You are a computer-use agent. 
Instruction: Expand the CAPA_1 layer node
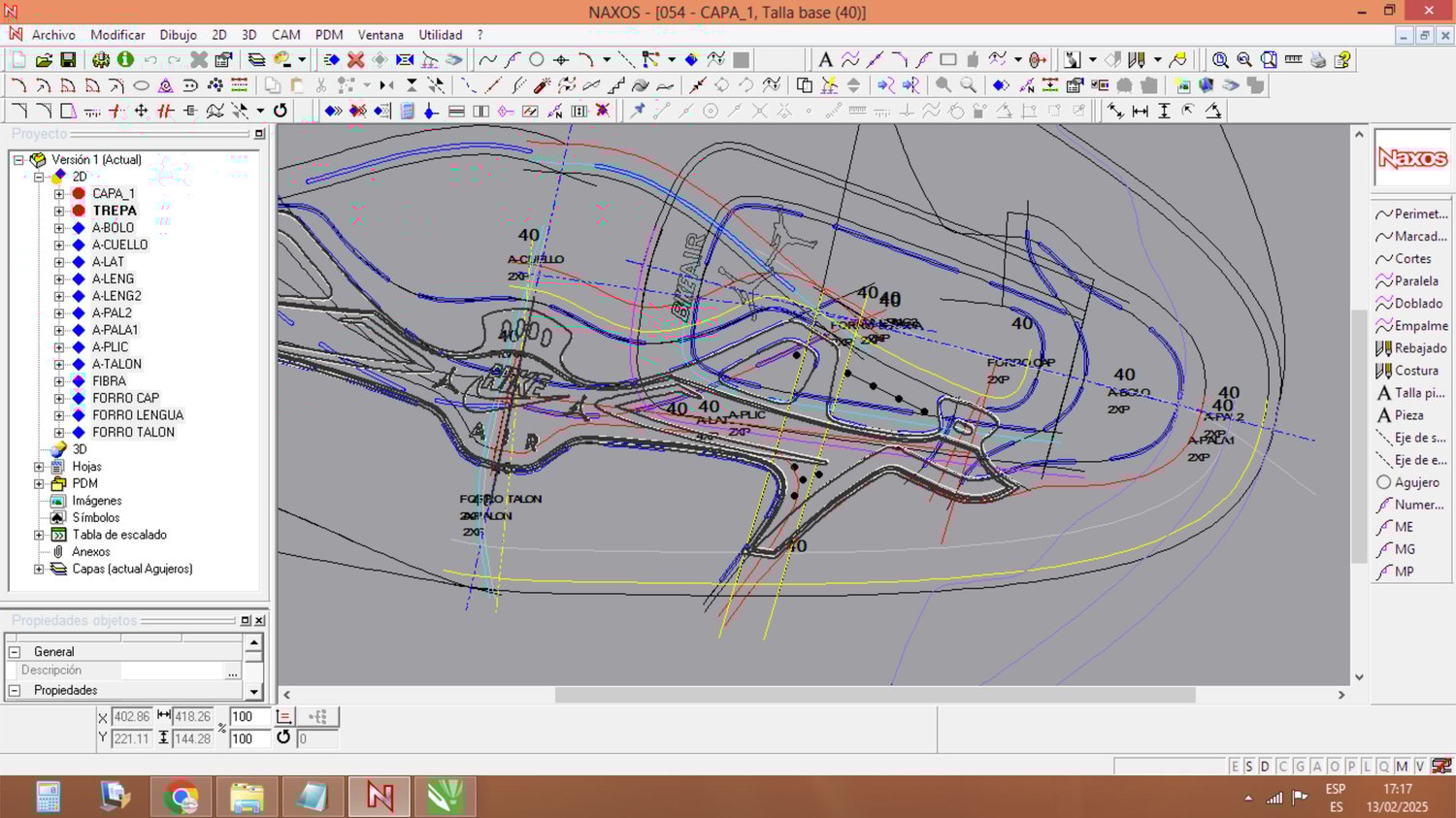pyautogui.click(x=59, y=194)
